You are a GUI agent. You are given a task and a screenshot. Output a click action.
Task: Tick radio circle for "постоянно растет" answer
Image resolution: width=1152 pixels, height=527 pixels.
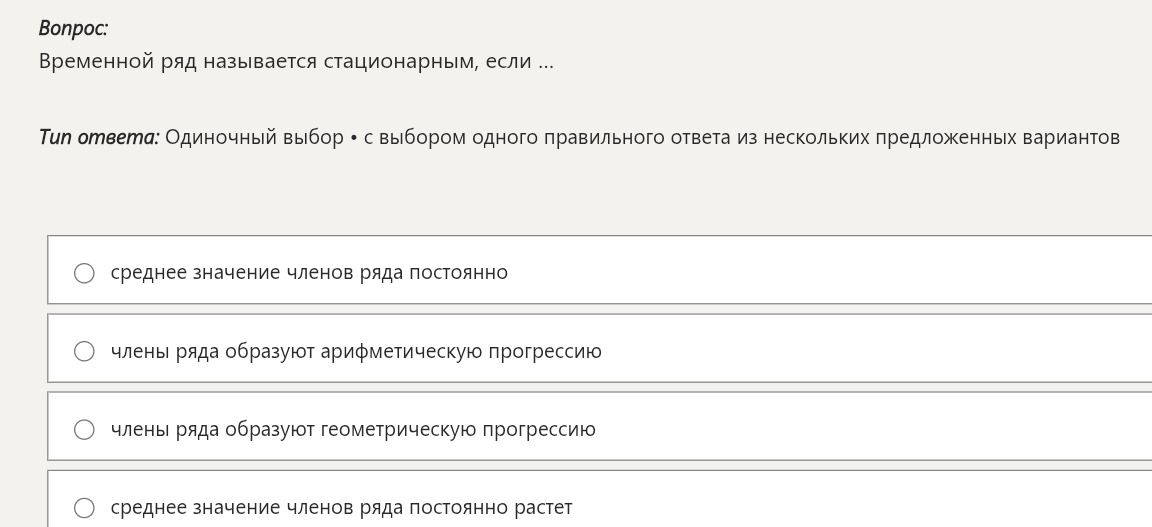point(84,508)
